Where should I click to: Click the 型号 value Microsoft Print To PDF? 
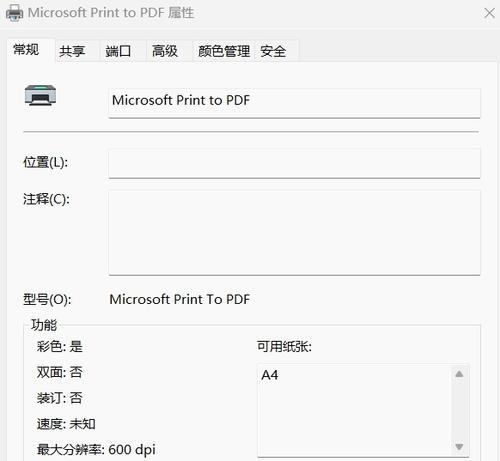(x=180, y=299)
